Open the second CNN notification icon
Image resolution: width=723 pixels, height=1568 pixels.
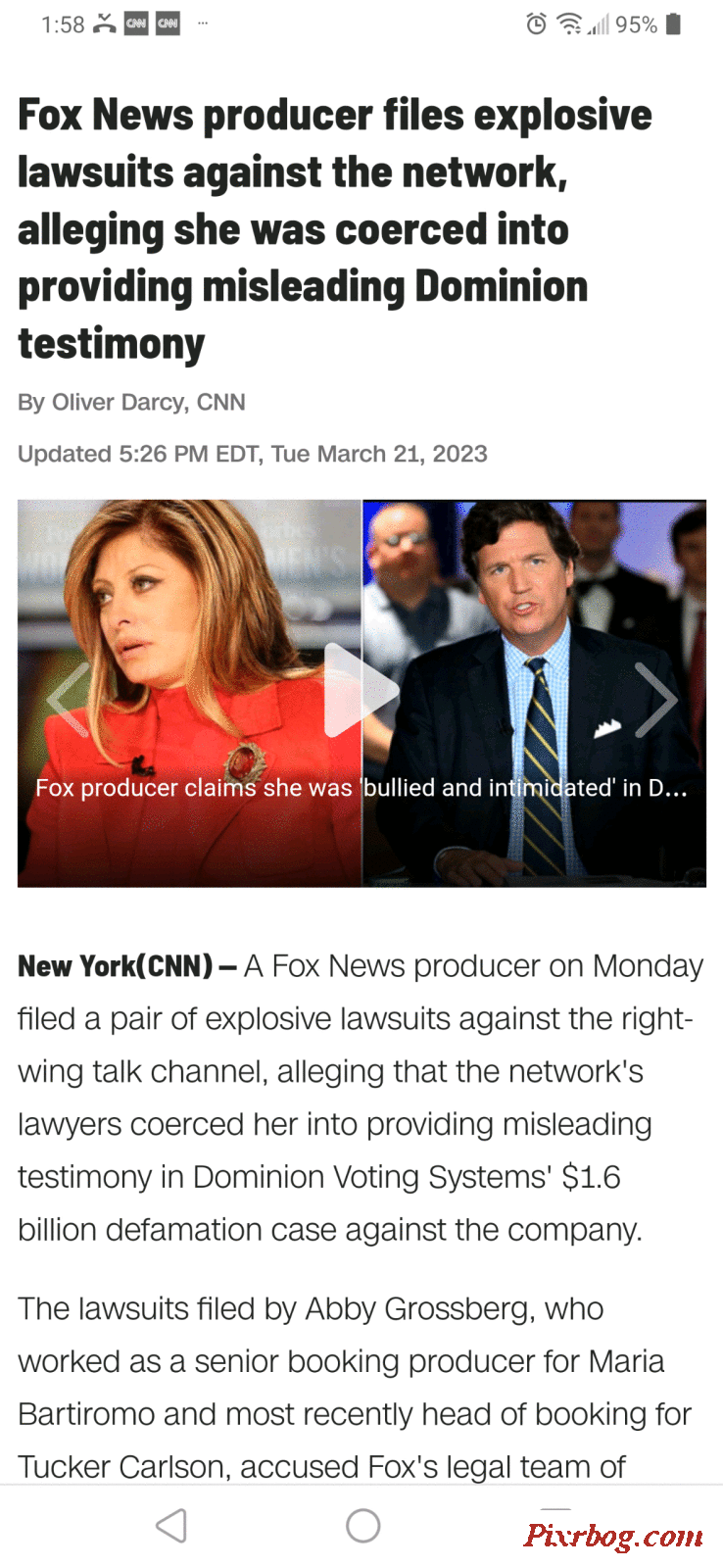pyautogui.click(x=169, y=24)
